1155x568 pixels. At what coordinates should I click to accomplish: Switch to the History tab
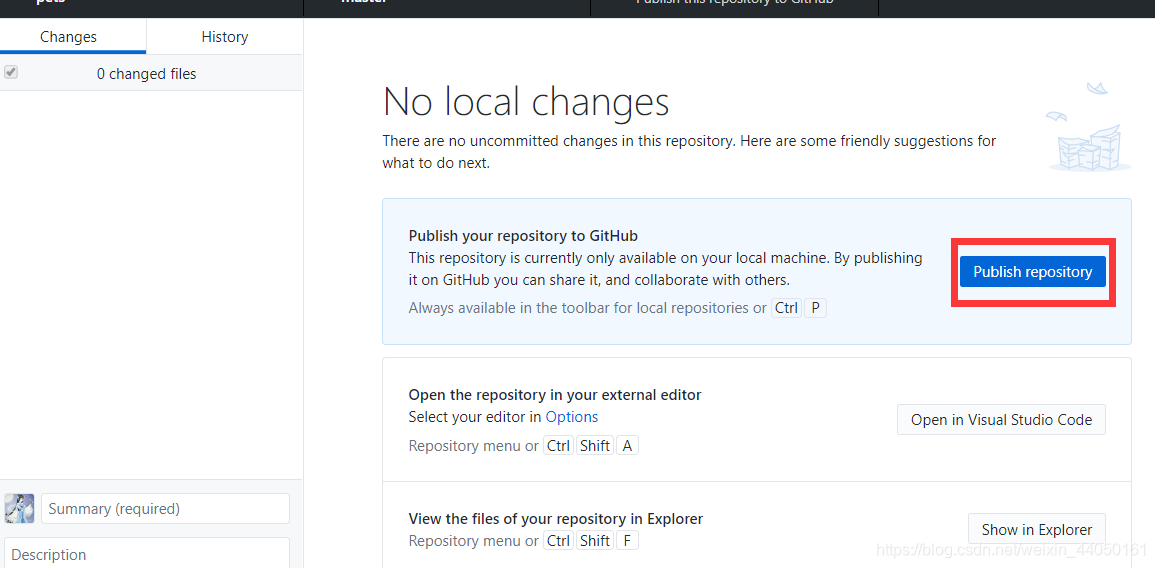tap(225, 37)
